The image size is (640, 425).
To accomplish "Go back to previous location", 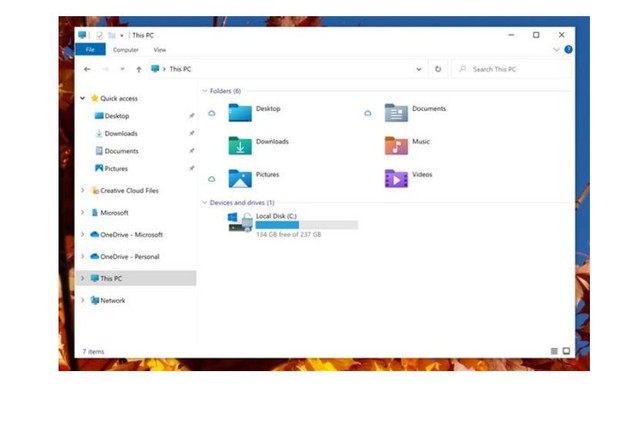I will pos(87,69).
